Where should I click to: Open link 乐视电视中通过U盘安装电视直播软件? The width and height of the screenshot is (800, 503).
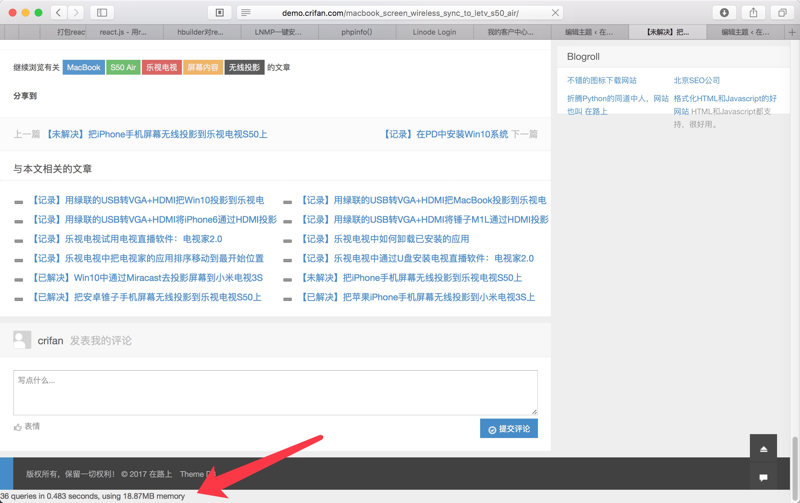click(x=417, y=258)
